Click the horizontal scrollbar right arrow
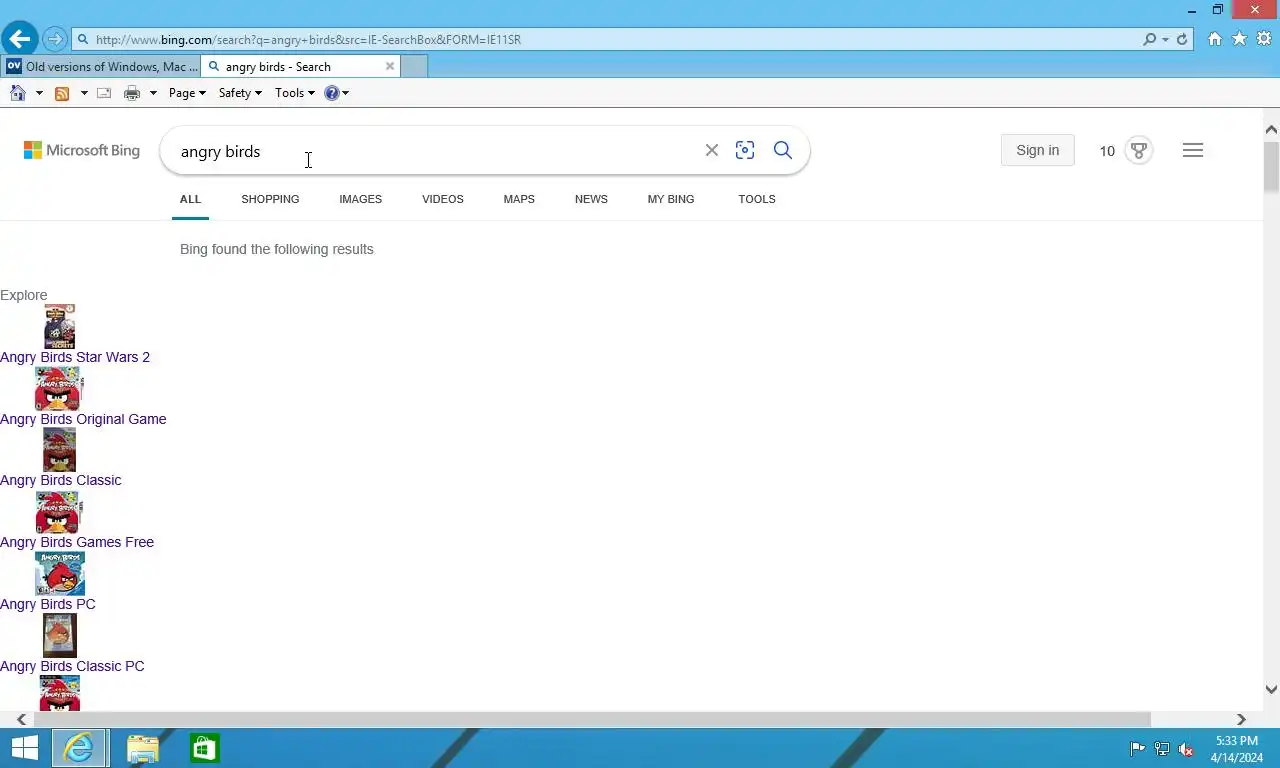Image resolution: width=1280 pixels, height=768 pixels. click(x=1241, y=719)
